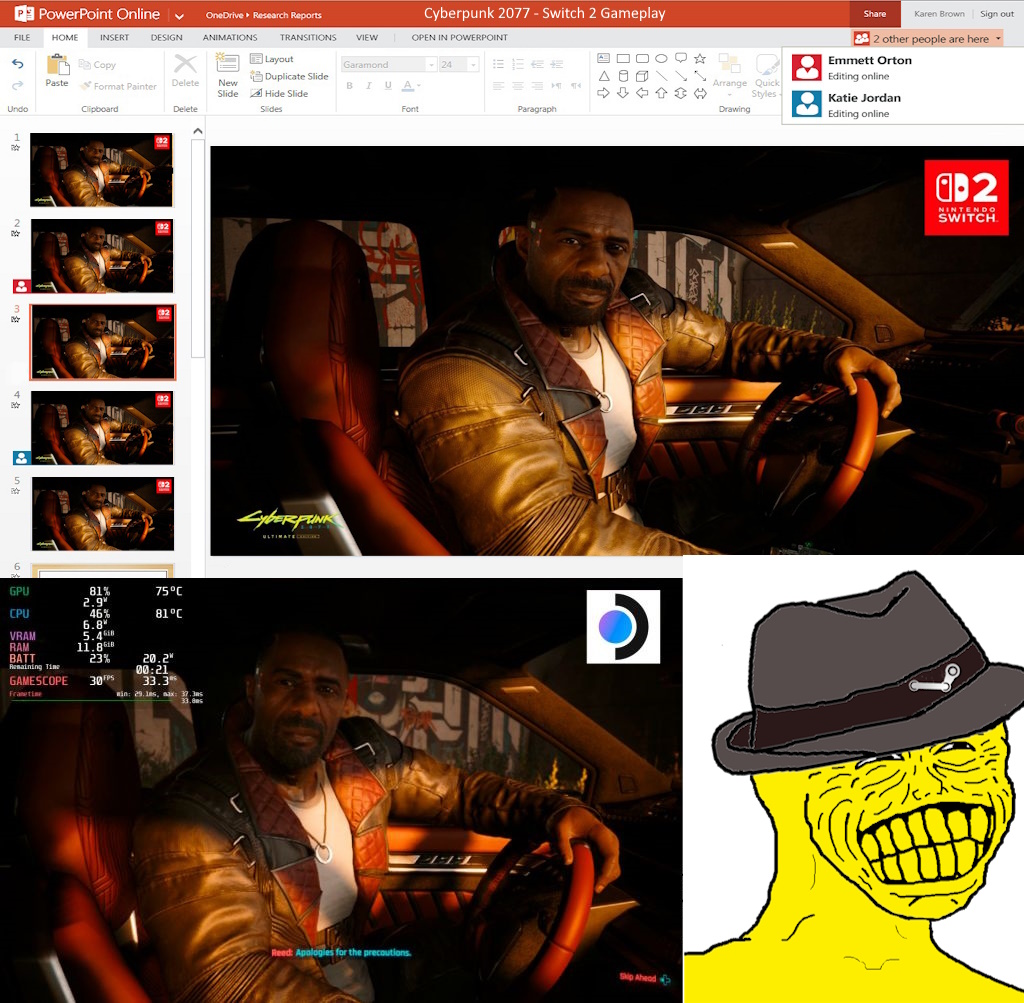Screen dimensions: 1024x1003
Task: Pick the font color button
Action: (408, 85)
